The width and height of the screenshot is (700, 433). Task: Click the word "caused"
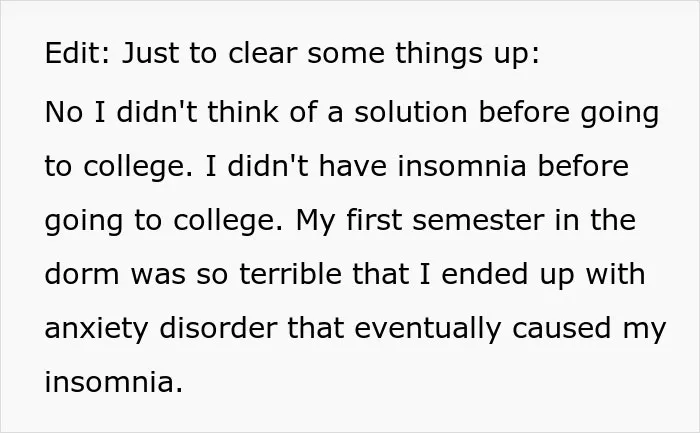click(x=561, y=328)
